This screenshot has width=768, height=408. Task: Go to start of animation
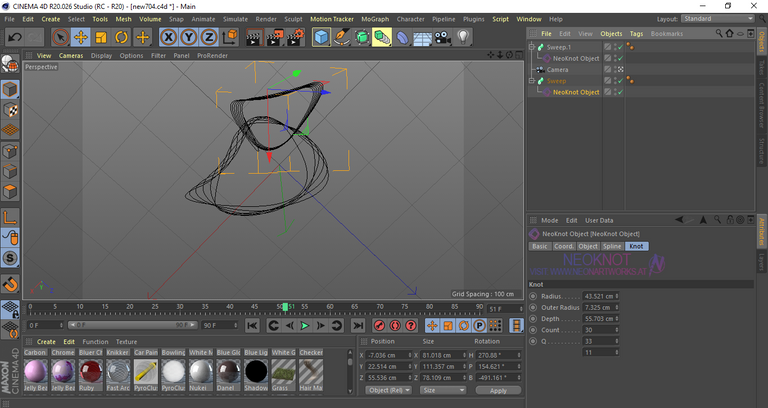[x=252, y=325]
